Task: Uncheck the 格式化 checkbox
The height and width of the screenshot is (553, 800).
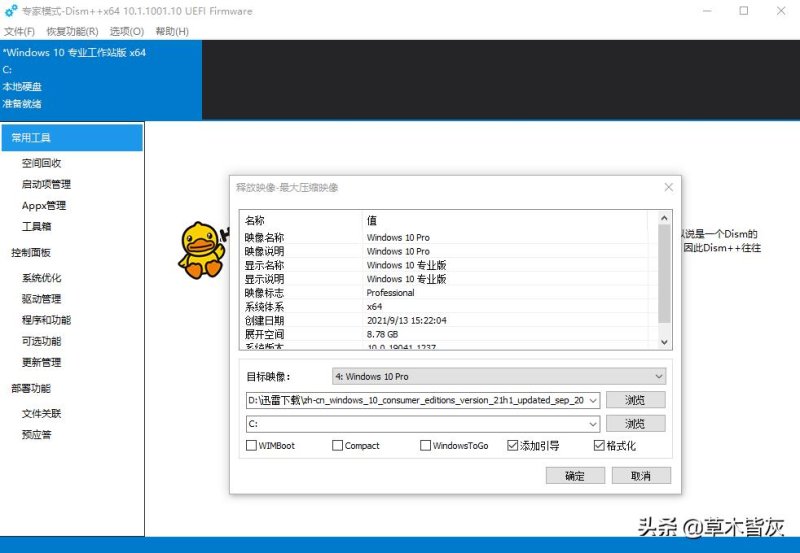Action: 600,446
